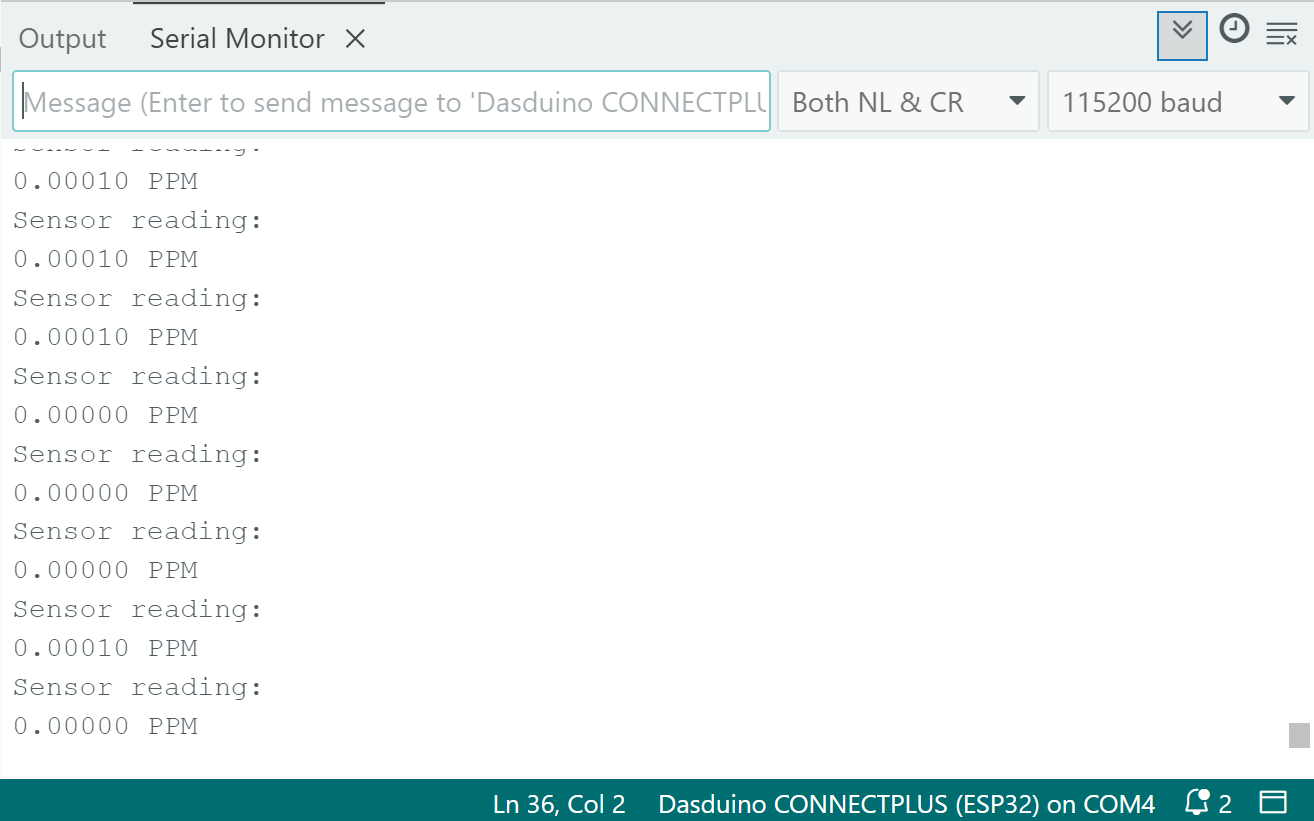Switch to the Output tab
The height and width of the screenshot is (821, 1314).
point(62,39)
